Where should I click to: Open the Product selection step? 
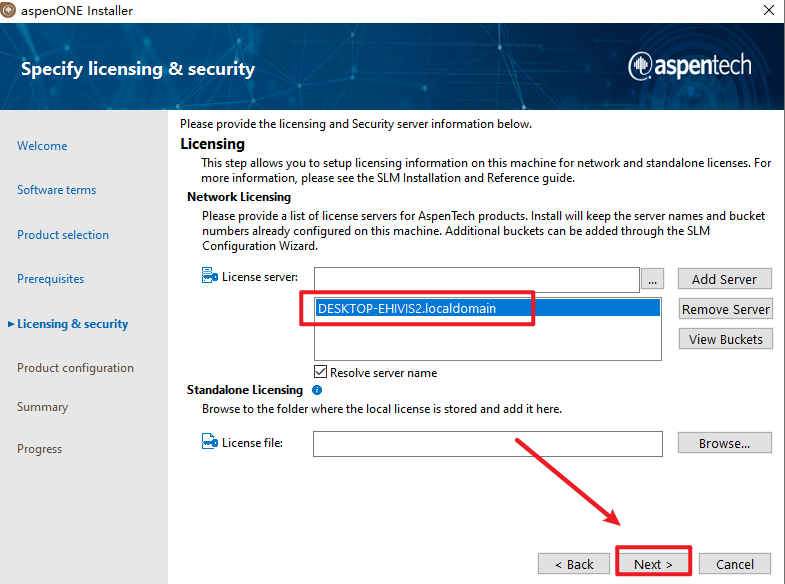[x=63, y=235]
